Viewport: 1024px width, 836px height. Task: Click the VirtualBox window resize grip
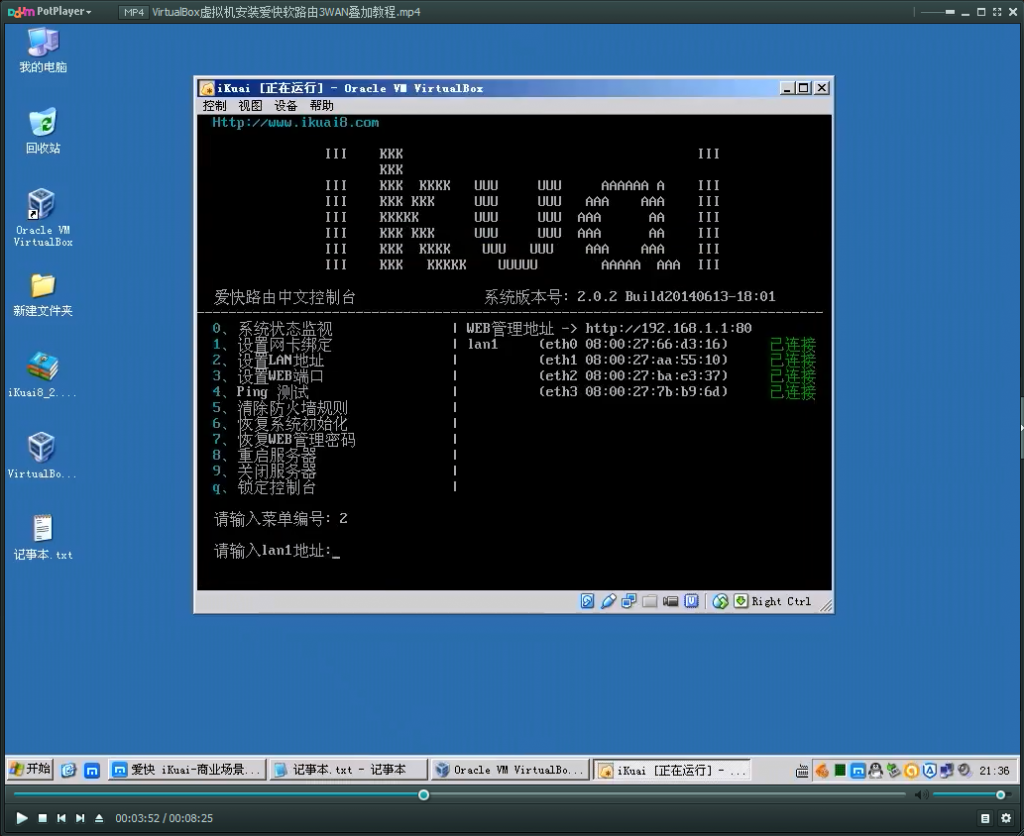[x=825, y=606]
